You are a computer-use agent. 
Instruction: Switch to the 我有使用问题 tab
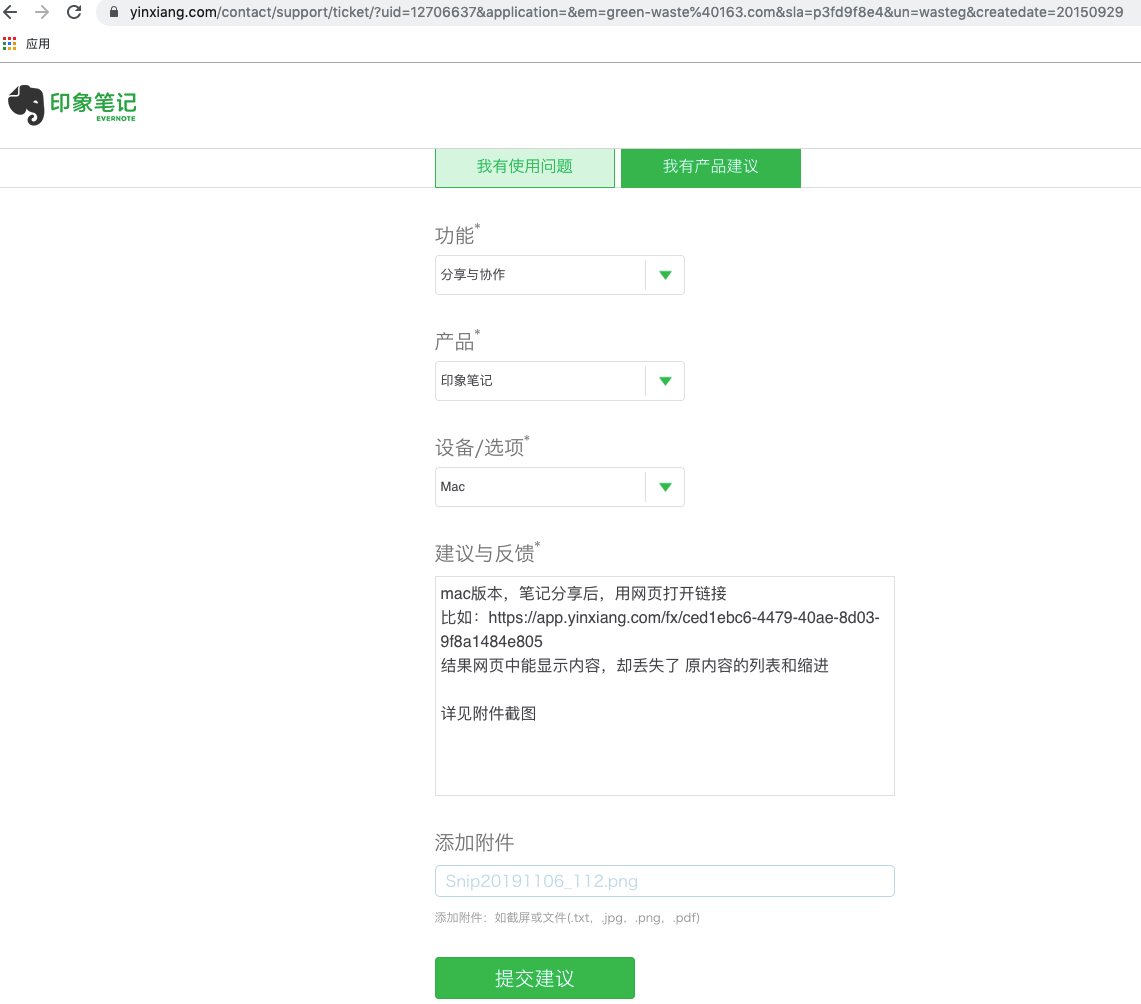coord(525,167)
